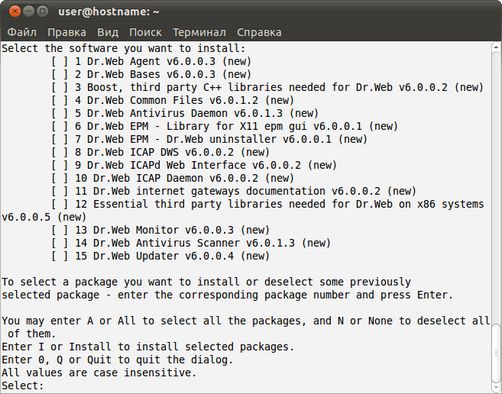Image resolution: width=502 pixels, height=394 pixels.
Task: Click the Select: prompt line
Action: pyautogui.click(x=23, y=386)
